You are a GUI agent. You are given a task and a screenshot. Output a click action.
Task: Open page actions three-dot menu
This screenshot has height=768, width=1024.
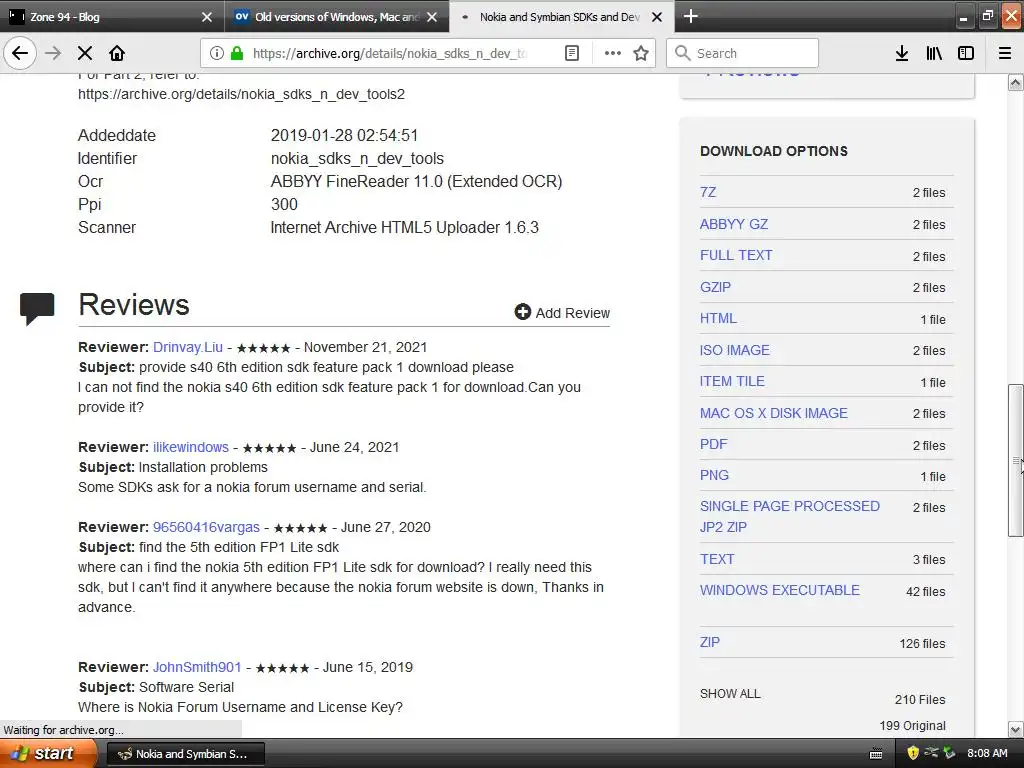613,53
